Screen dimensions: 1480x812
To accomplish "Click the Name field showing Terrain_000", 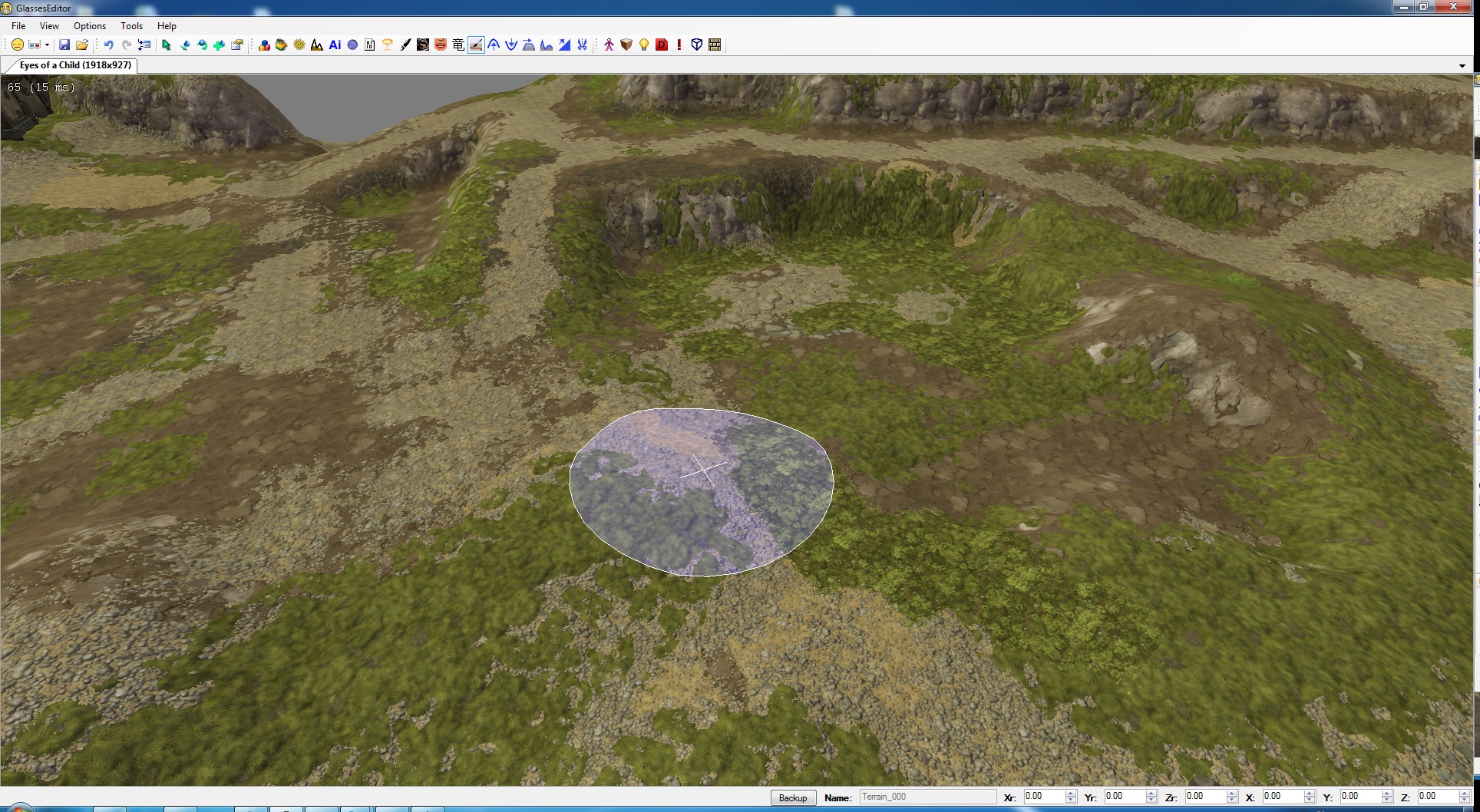I will (927, 797).
